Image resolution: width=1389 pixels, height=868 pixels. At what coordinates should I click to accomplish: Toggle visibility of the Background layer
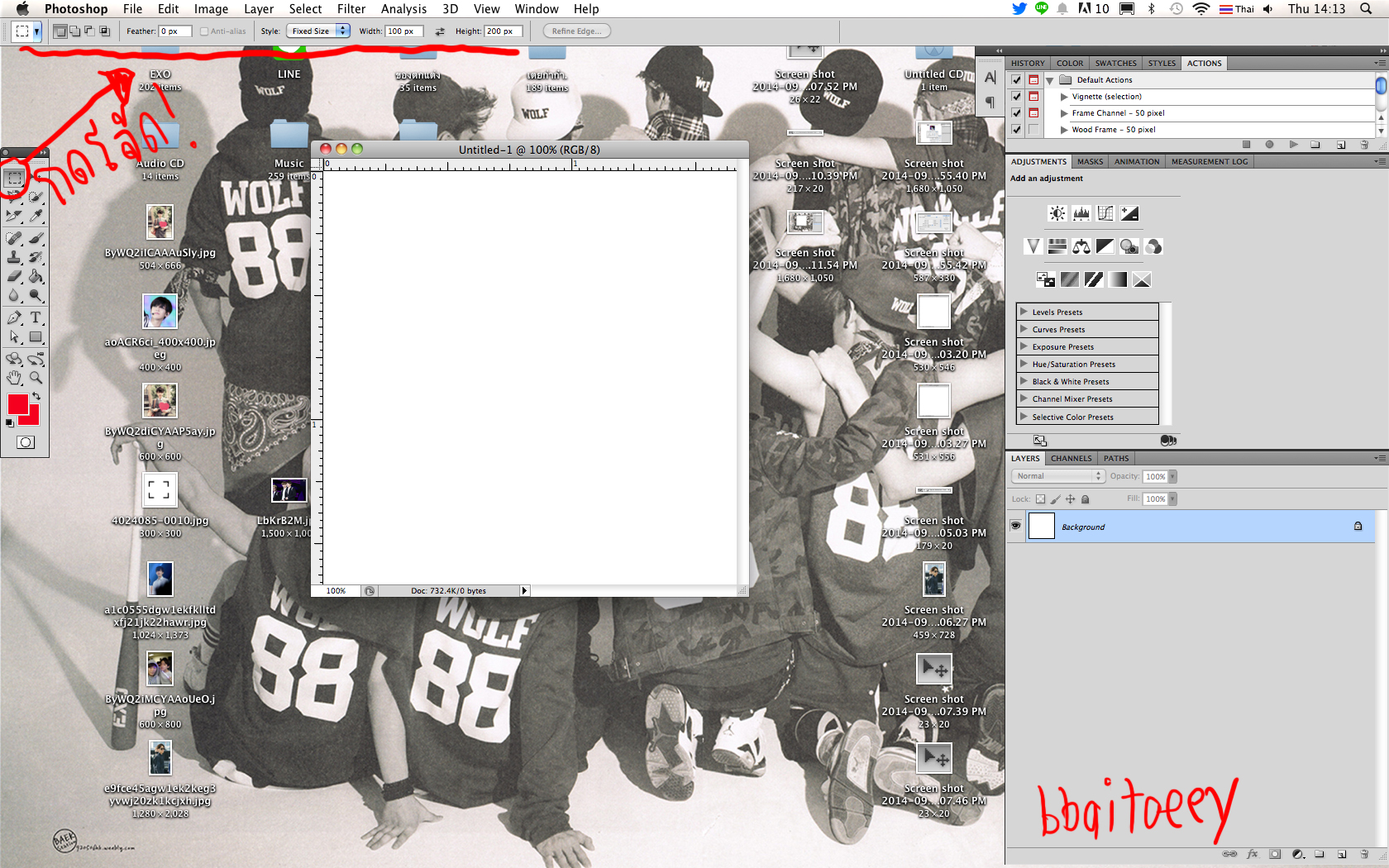click(x=1016, y=526)
